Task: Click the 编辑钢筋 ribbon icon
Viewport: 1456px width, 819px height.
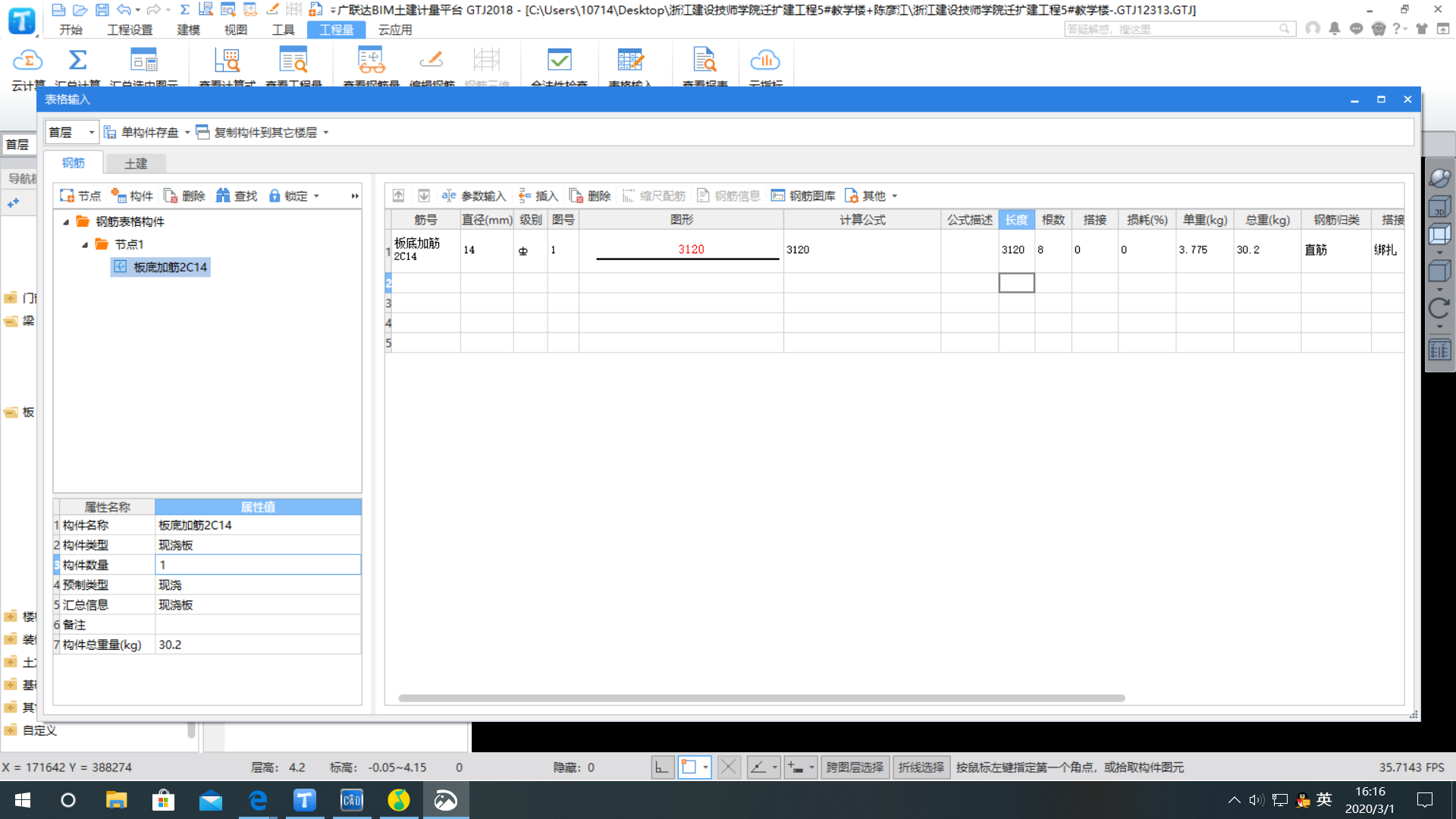Action: coord(431,61)
